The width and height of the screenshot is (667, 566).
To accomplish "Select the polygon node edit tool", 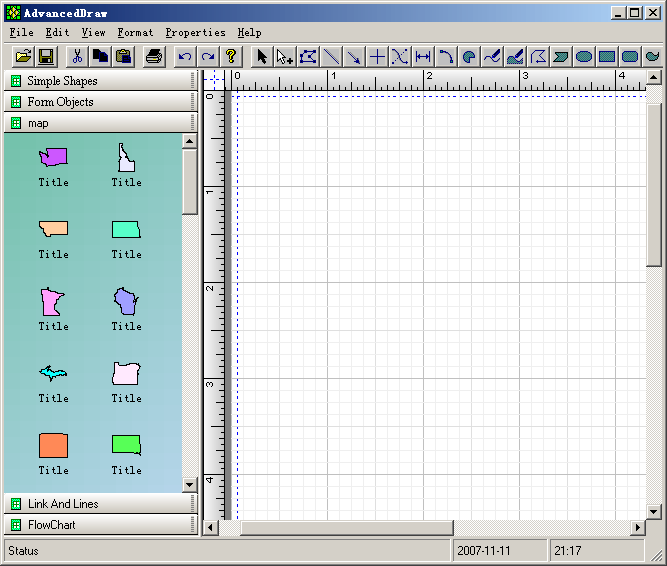I will click(x=308, y=57).
